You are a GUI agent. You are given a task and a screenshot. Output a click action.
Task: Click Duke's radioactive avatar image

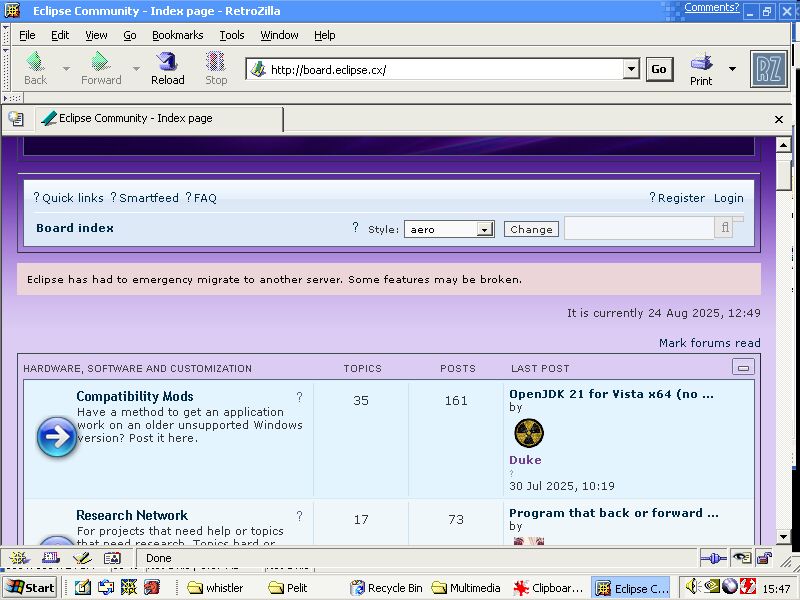[x=528, y=433]
